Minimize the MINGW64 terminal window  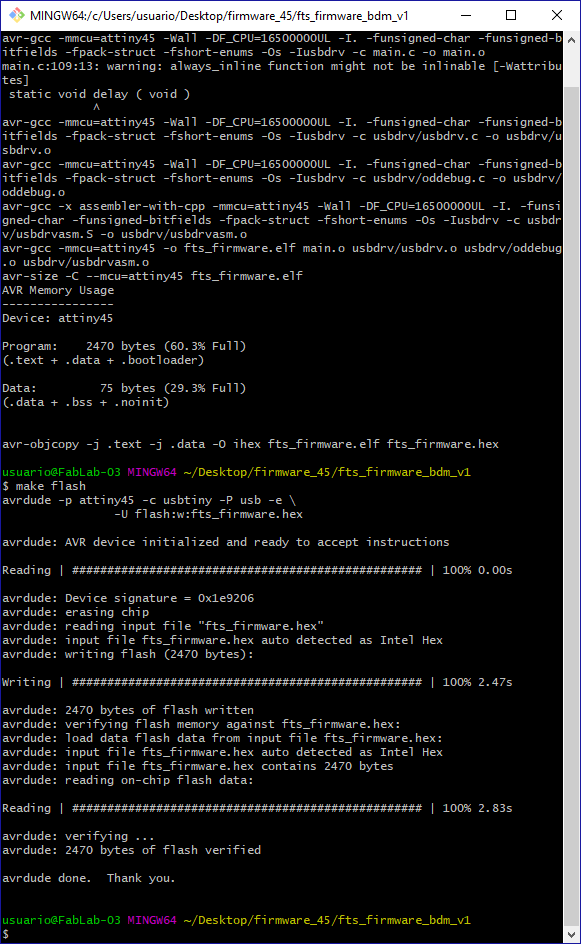point(465,15)
